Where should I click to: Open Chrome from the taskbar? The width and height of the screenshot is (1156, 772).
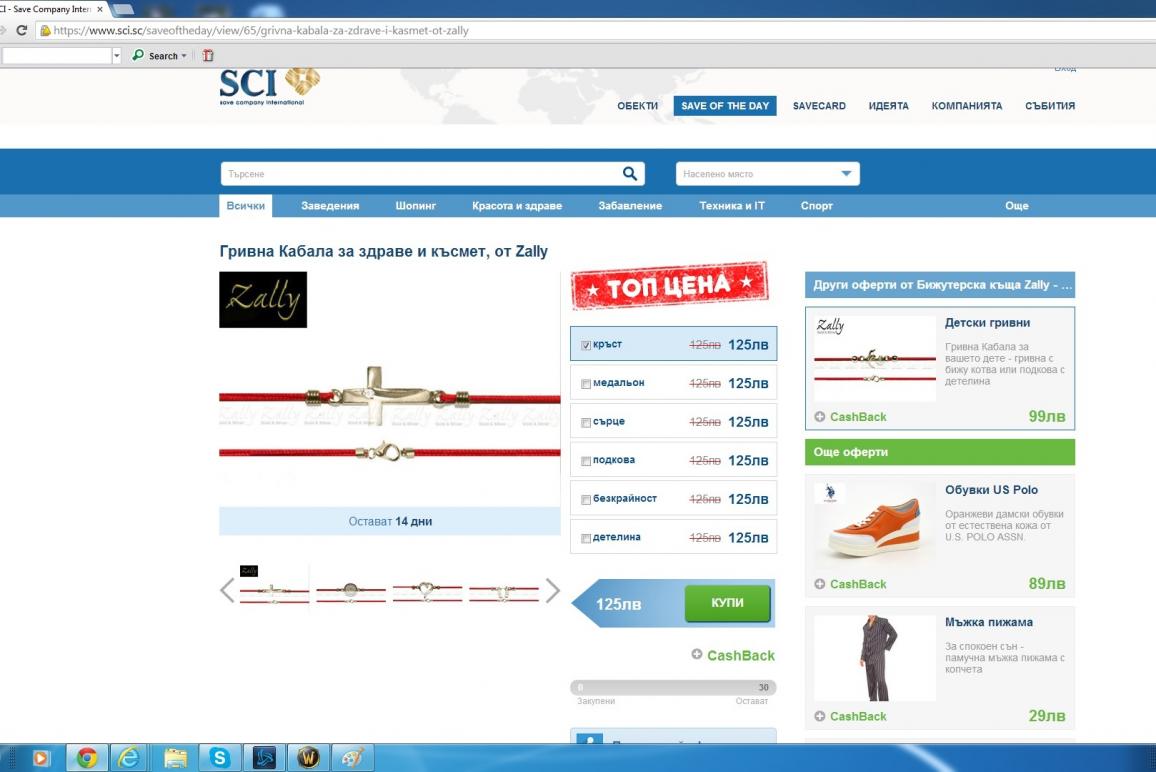click(87, 757)
